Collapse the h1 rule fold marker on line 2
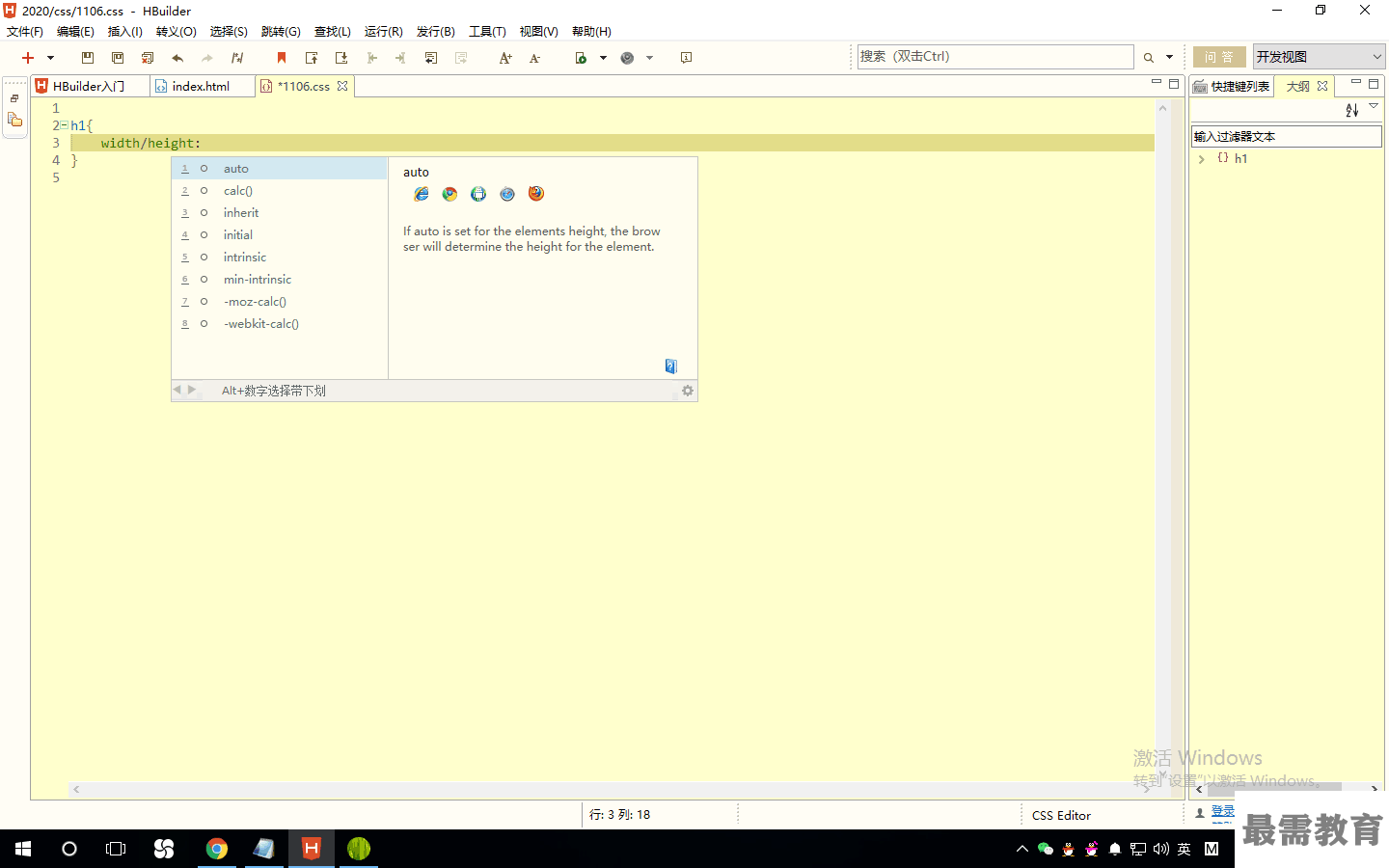The width and height of the screenshot is (1389, 868). click(x=64, y=125)
